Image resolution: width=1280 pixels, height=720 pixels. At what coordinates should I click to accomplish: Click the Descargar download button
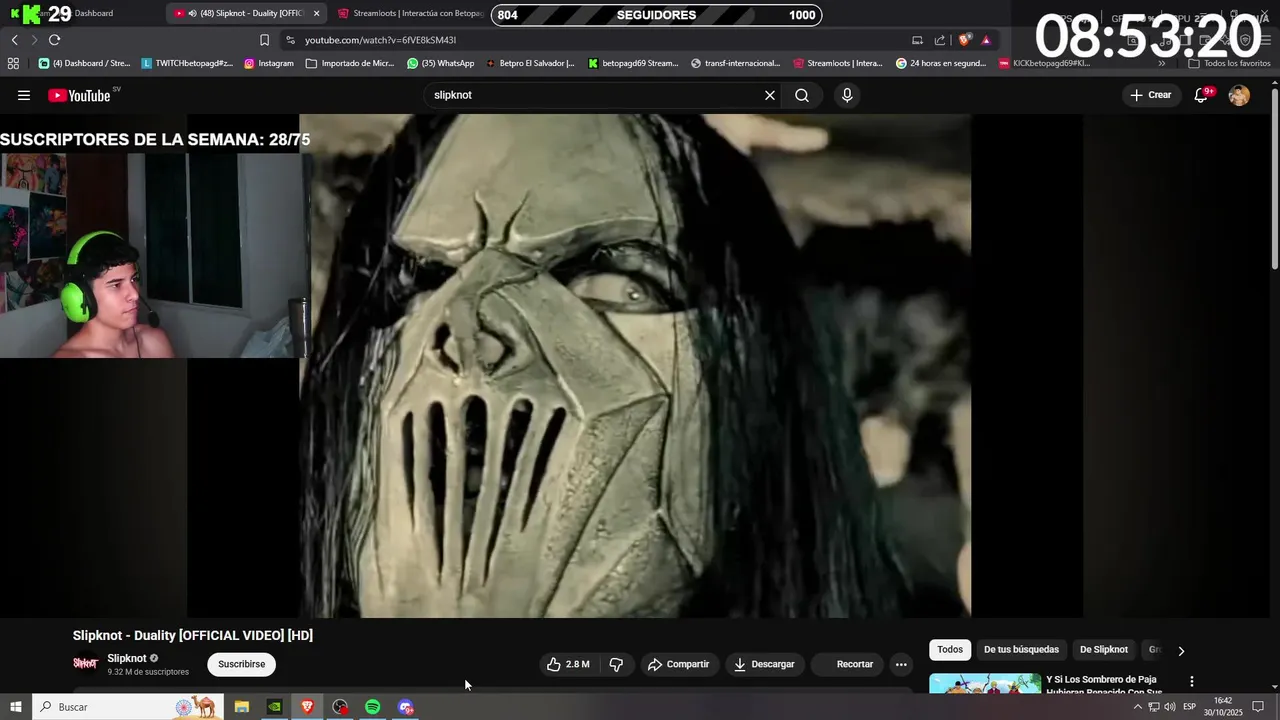point(764,664)
